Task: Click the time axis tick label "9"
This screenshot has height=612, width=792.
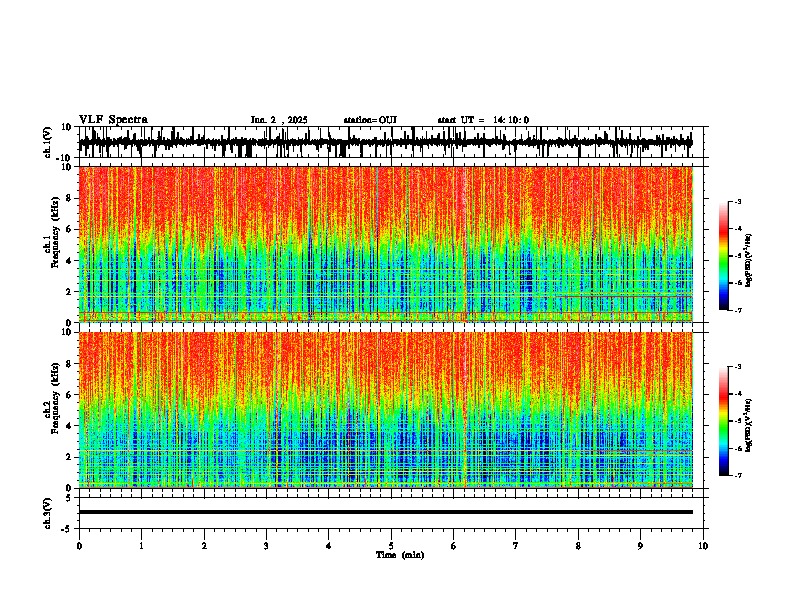Action: pos(640,546)
